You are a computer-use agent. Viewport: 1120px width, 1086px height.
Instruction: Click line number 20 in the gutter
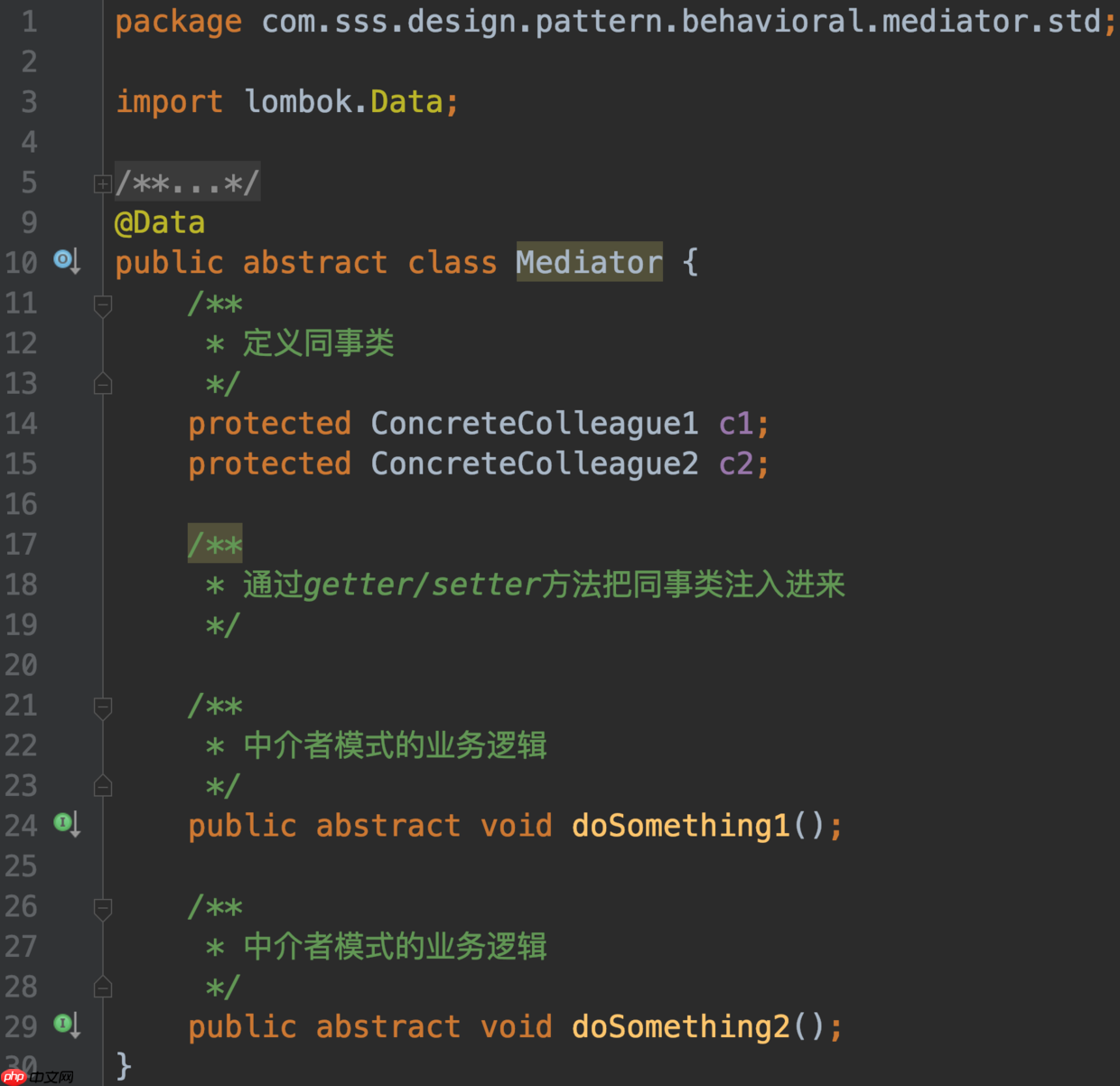click(21, 664)
